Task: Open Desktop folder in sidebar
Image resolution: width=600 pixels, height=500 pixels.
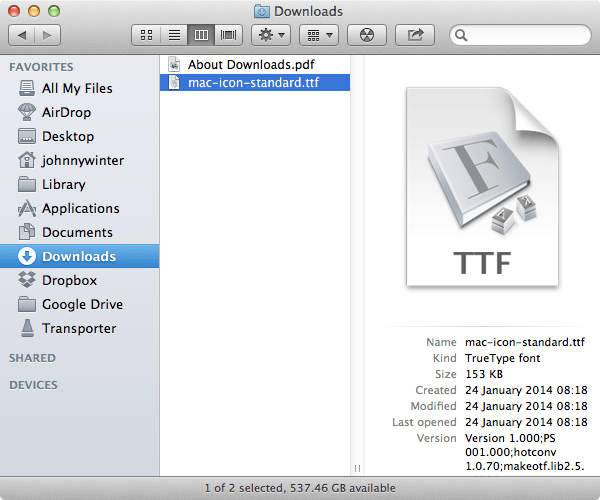Action: [79, 137]
